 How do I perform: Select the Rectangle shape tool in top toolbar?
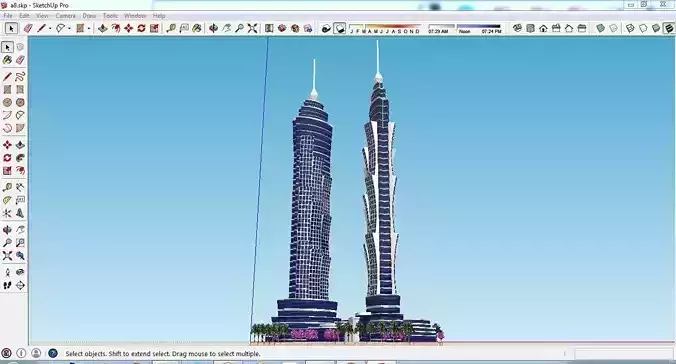[80, 28]
